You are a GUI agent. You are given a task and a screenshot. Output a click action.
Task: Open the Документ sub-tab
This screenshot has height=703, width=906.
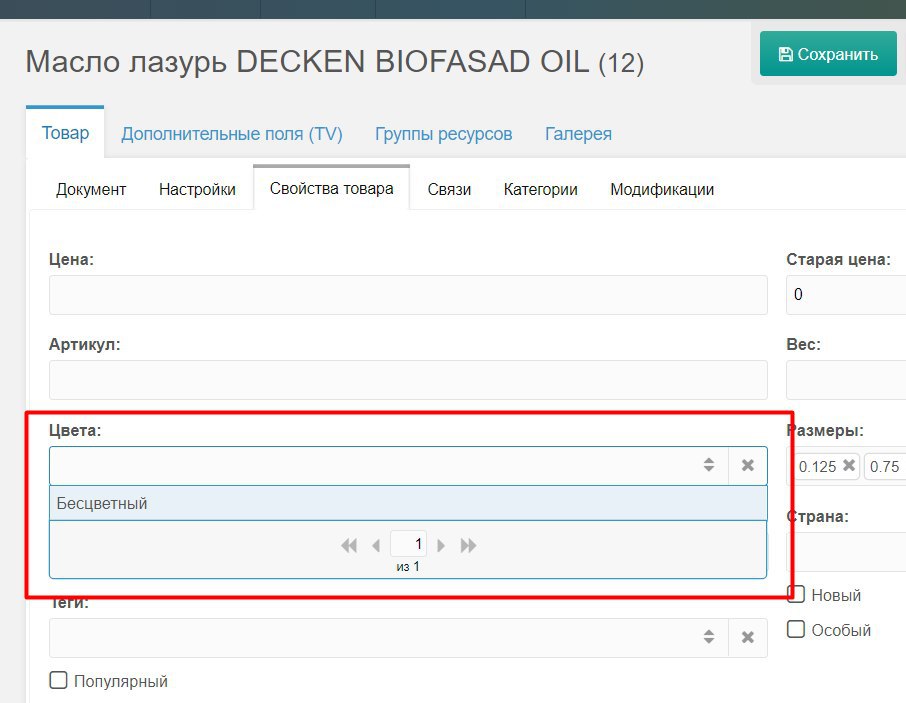point(91,189)
